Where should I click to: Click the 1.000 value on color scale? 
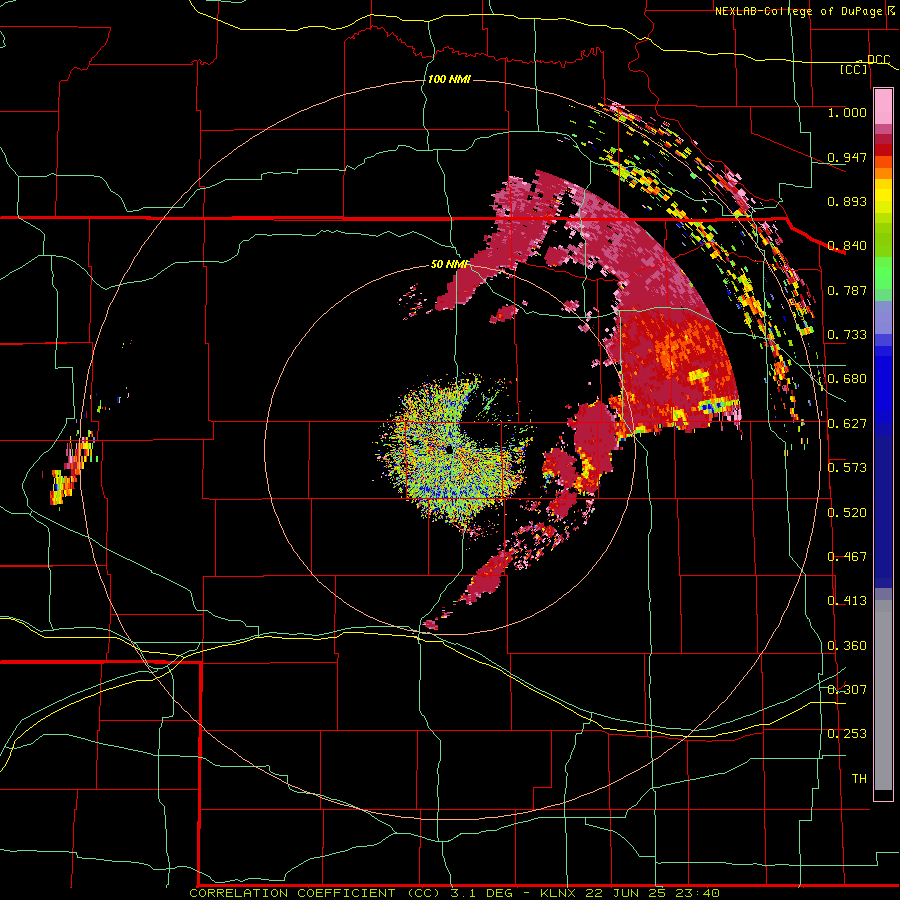847,112
